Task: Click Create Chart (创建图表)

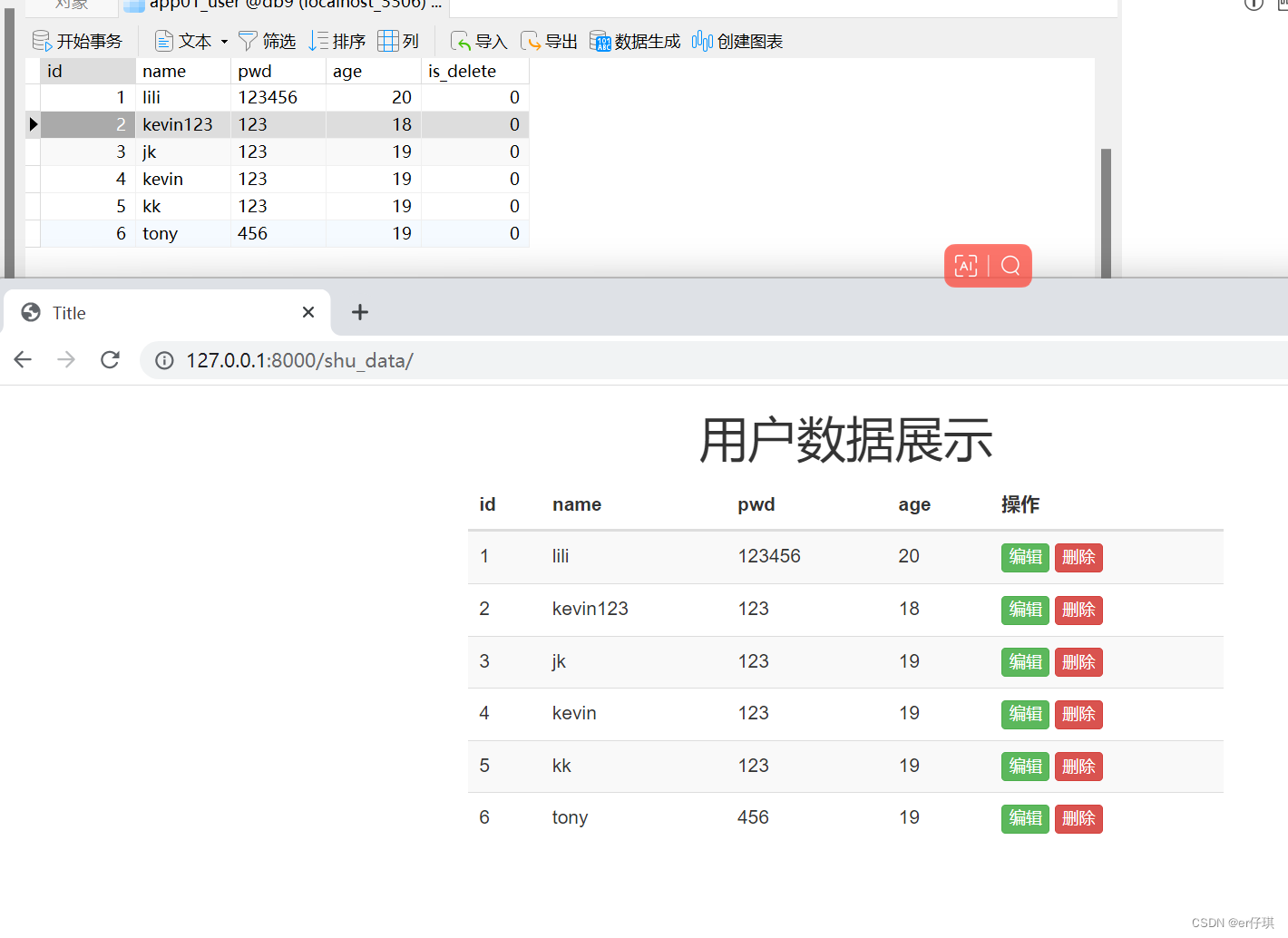Action: 737,41
